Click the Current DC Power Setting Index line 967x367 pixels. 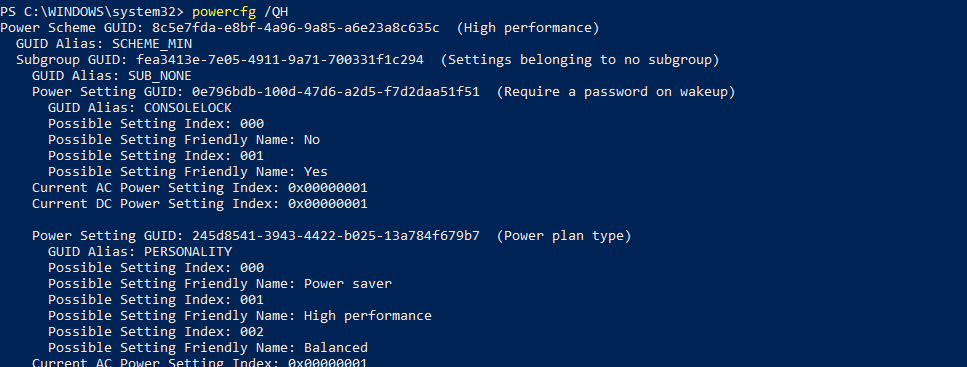tap(200, 204)
